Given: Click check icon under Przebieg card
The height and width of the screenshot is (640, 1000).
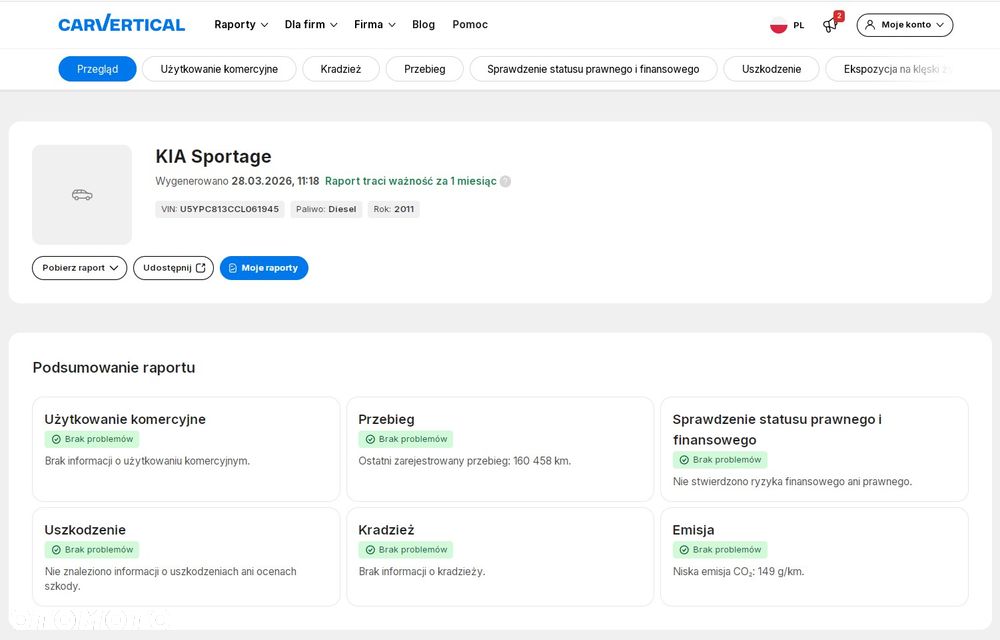Looking at the screenshot, I should pyautogui.click(x=370, y=439).
